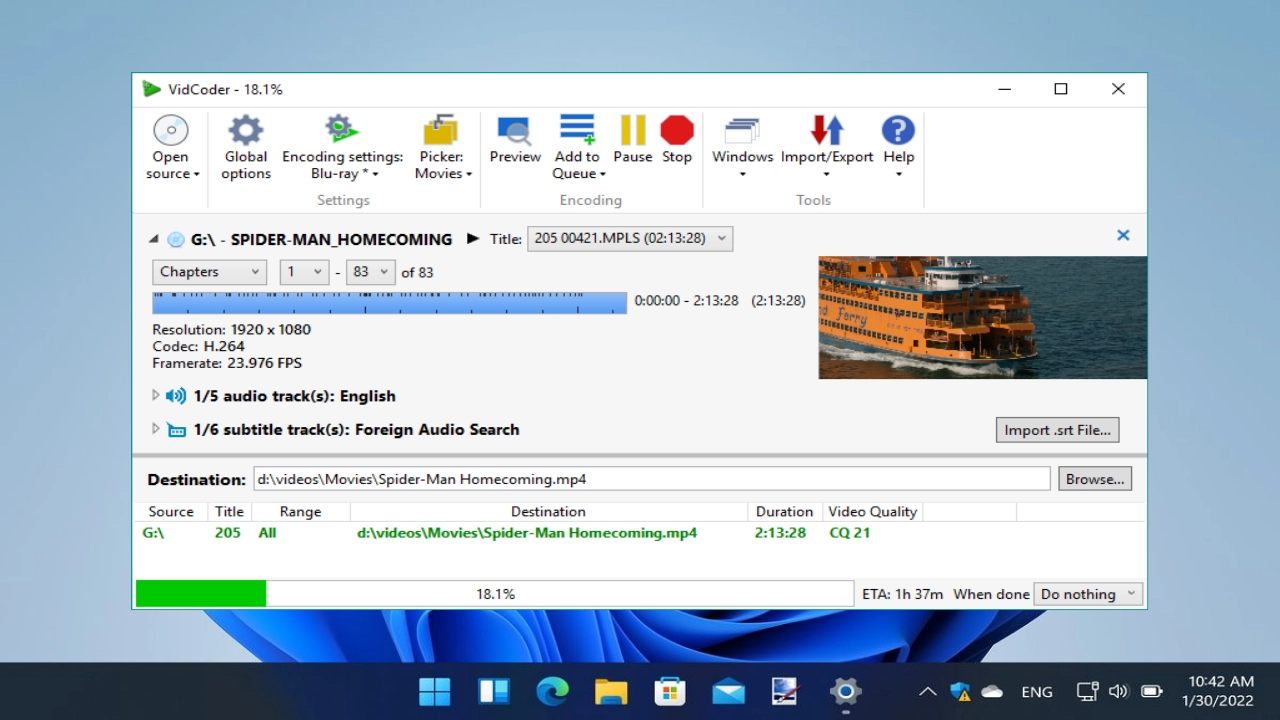Click the play arrow before Title
The height and width of the screenshot is (720, 1280).
473,239
